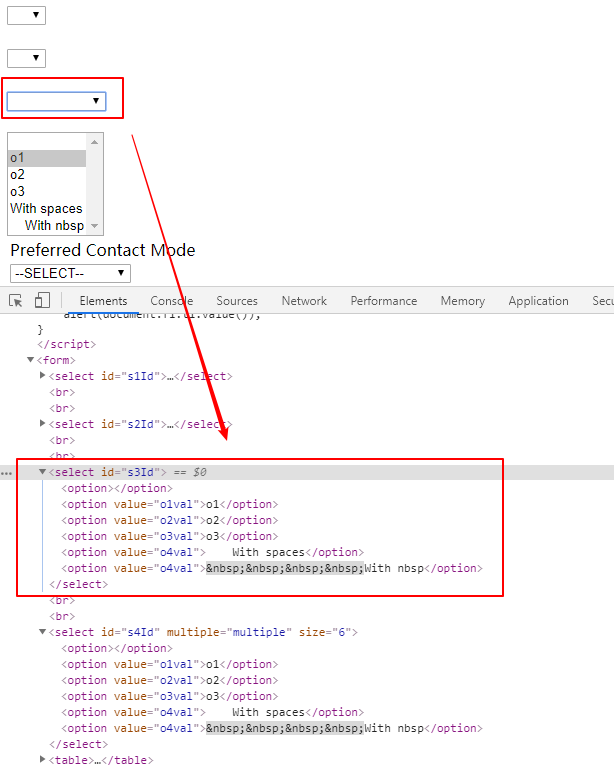Select o3 in the multi-select list

coord(47,191)
